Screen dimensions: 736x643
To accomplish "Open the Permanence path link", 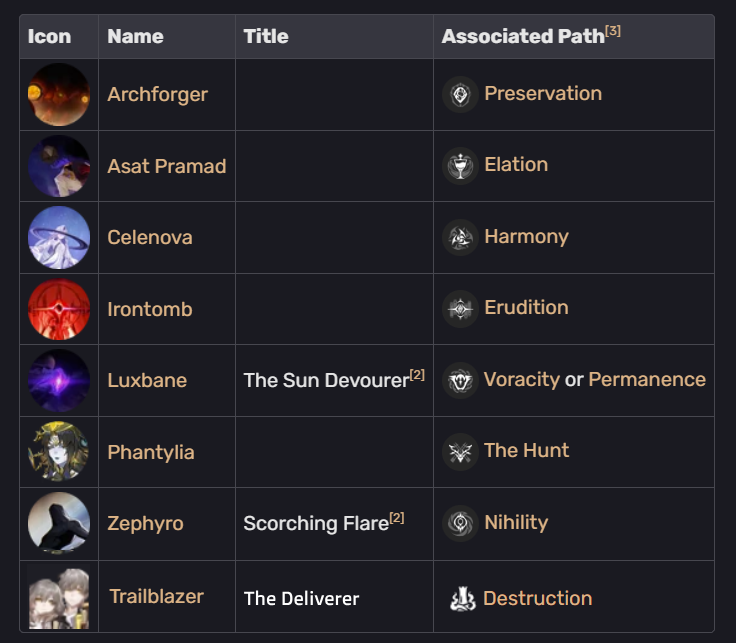I will tap(647, 379).
